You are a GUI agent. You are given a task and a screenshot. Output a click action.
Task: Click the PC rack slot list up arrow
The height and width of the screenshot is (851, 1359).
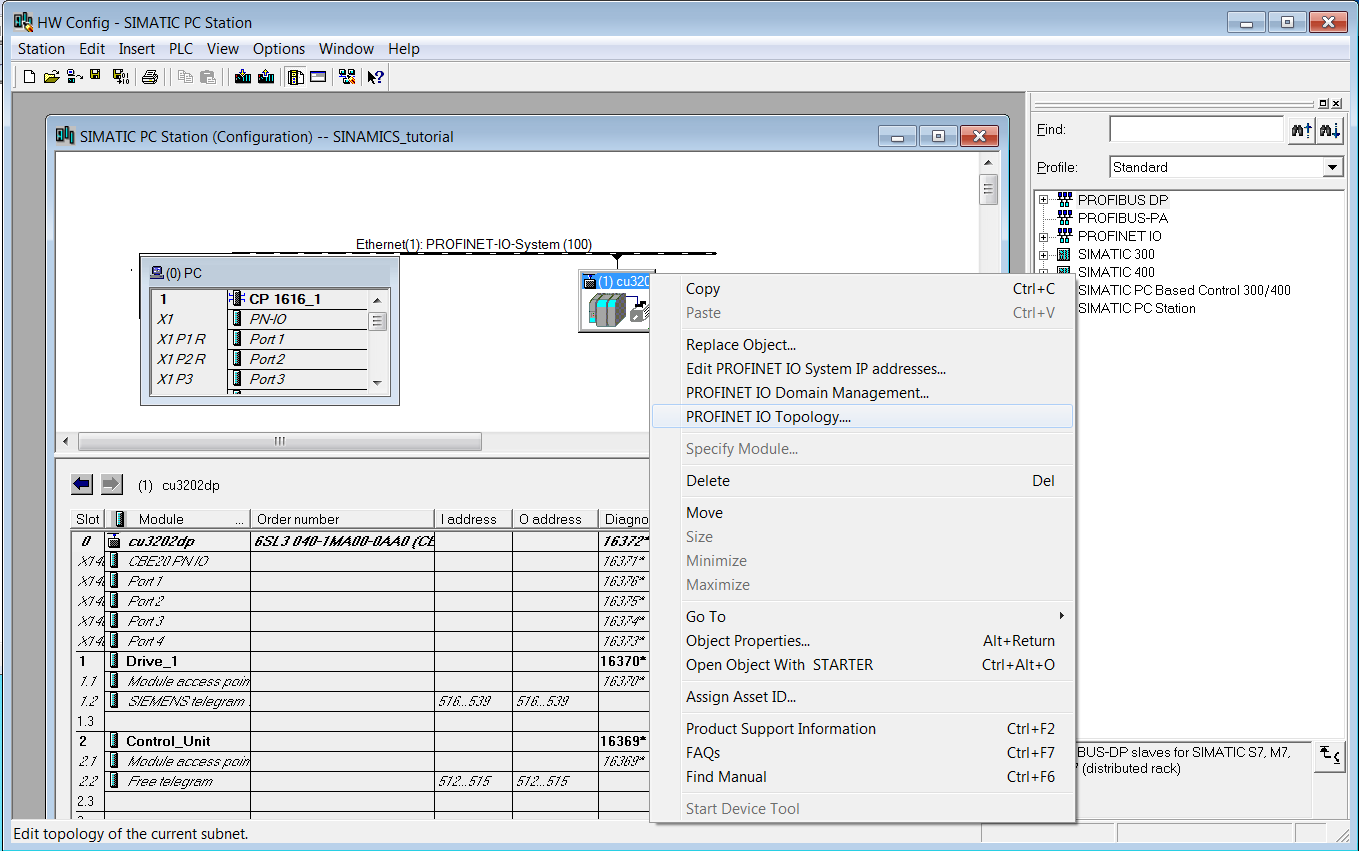point(377,300)
